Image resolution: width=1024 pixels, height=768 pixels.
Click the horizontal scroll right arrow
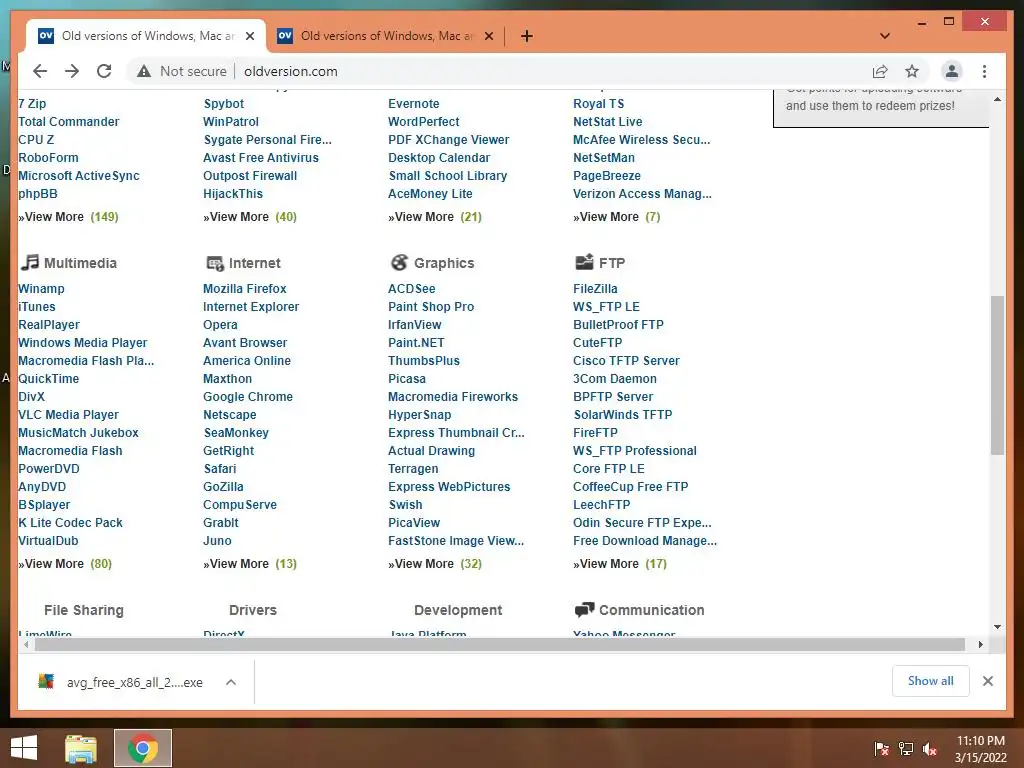point(980,645)
